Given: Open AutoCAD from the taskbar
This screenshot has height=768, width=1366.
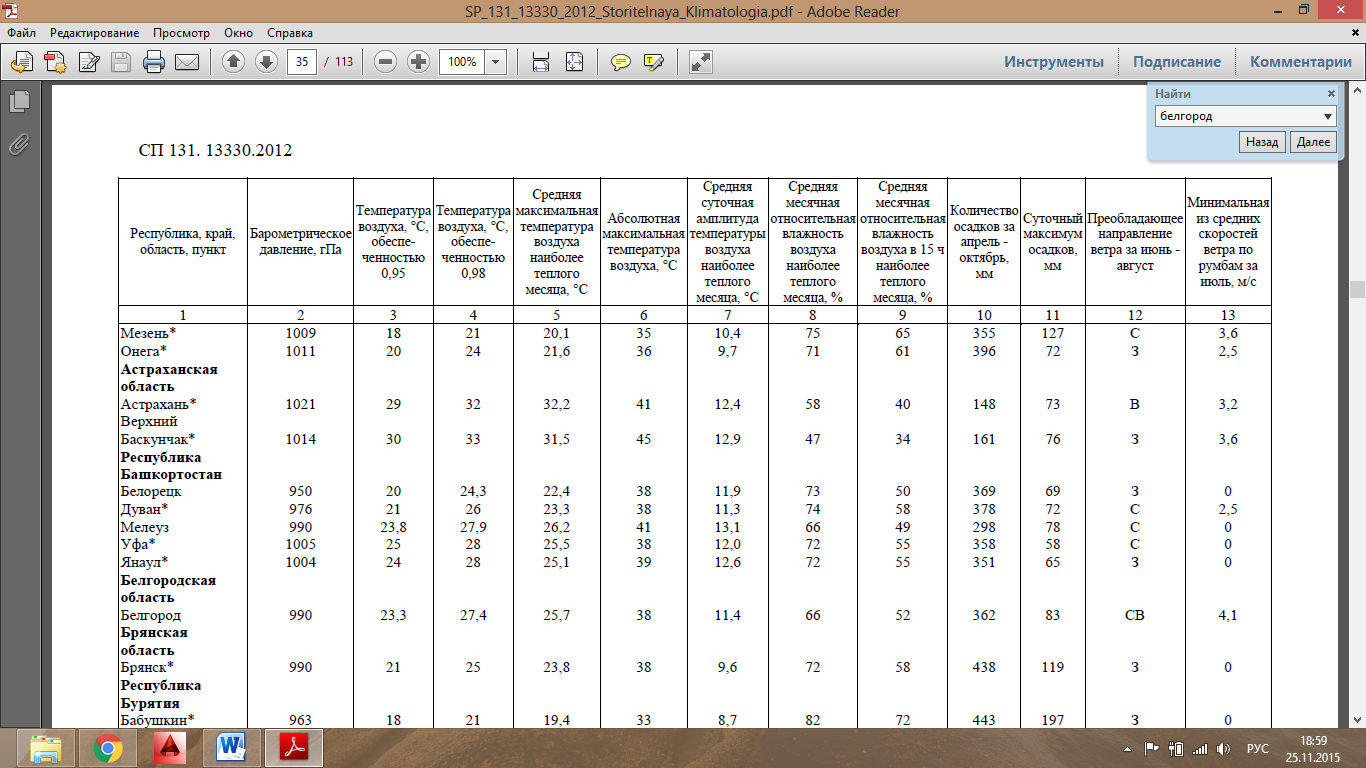Looking at the screenshot, I should pos(170,748).
